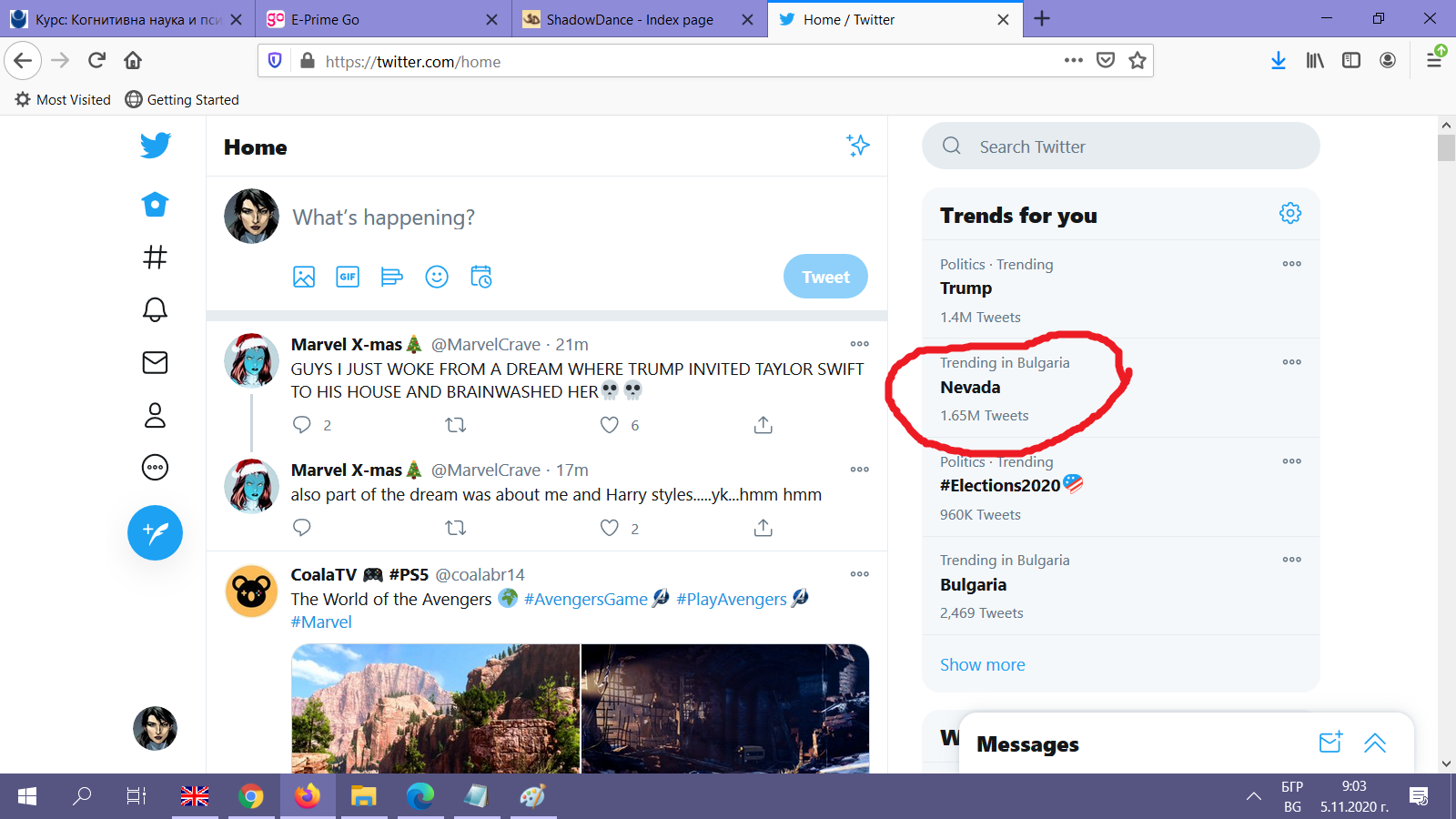The image size is (1456, 819).
Task: Click the Search Twitter field
Action: pos(1120,147)
